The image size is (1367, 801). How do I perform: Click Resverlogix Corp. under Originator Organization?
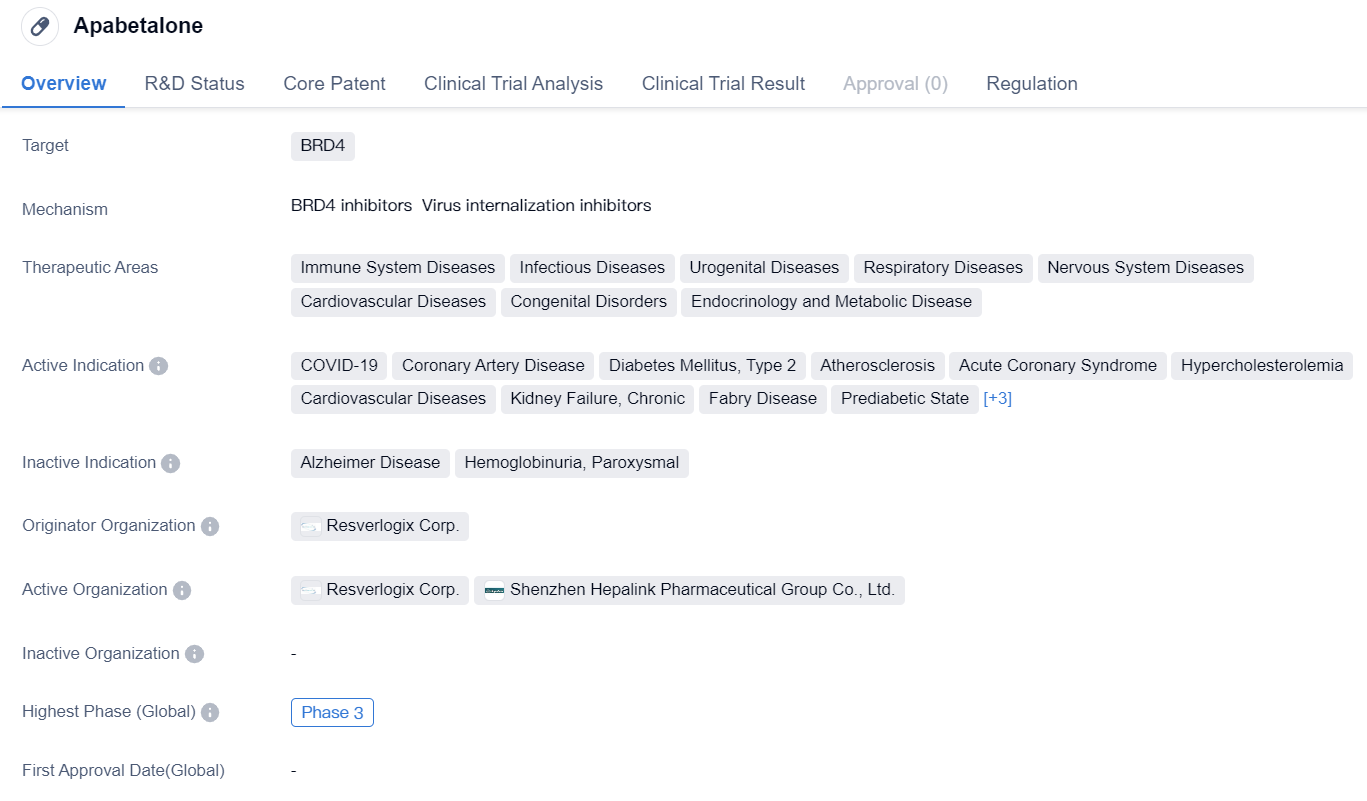(380, 526)
